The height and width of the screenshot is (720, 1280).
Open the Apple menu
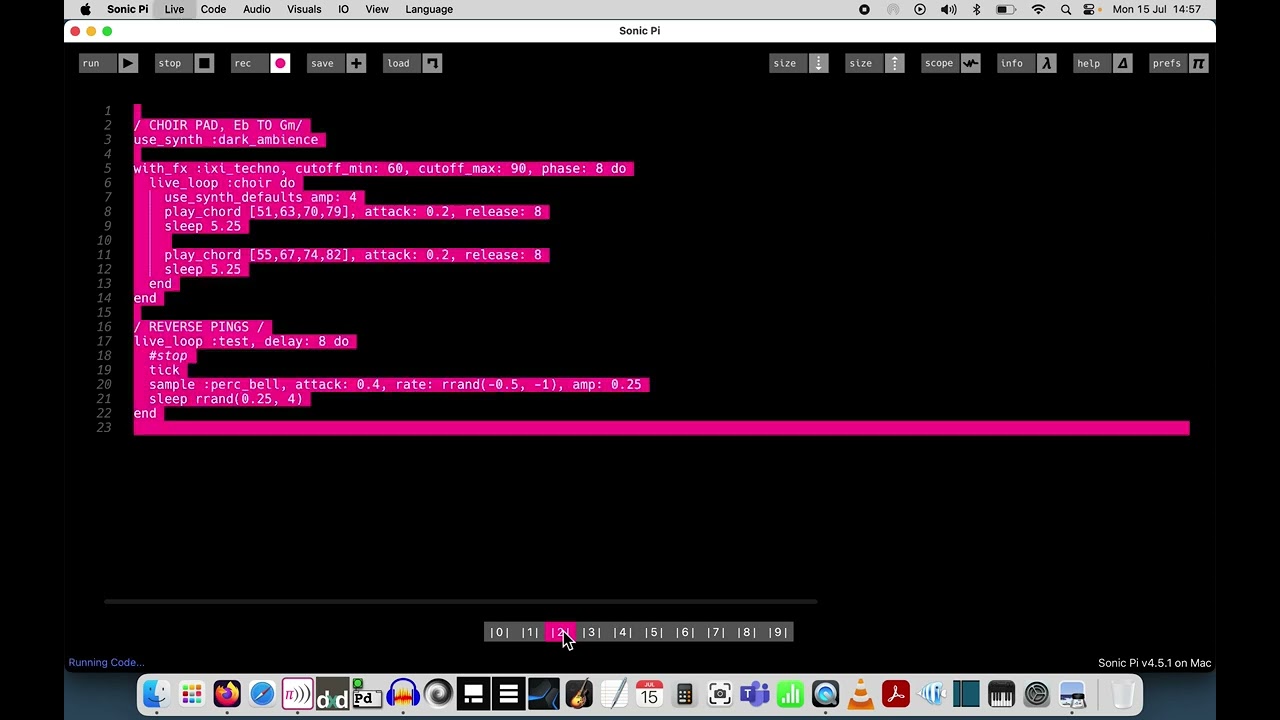[x=85, y=9]
